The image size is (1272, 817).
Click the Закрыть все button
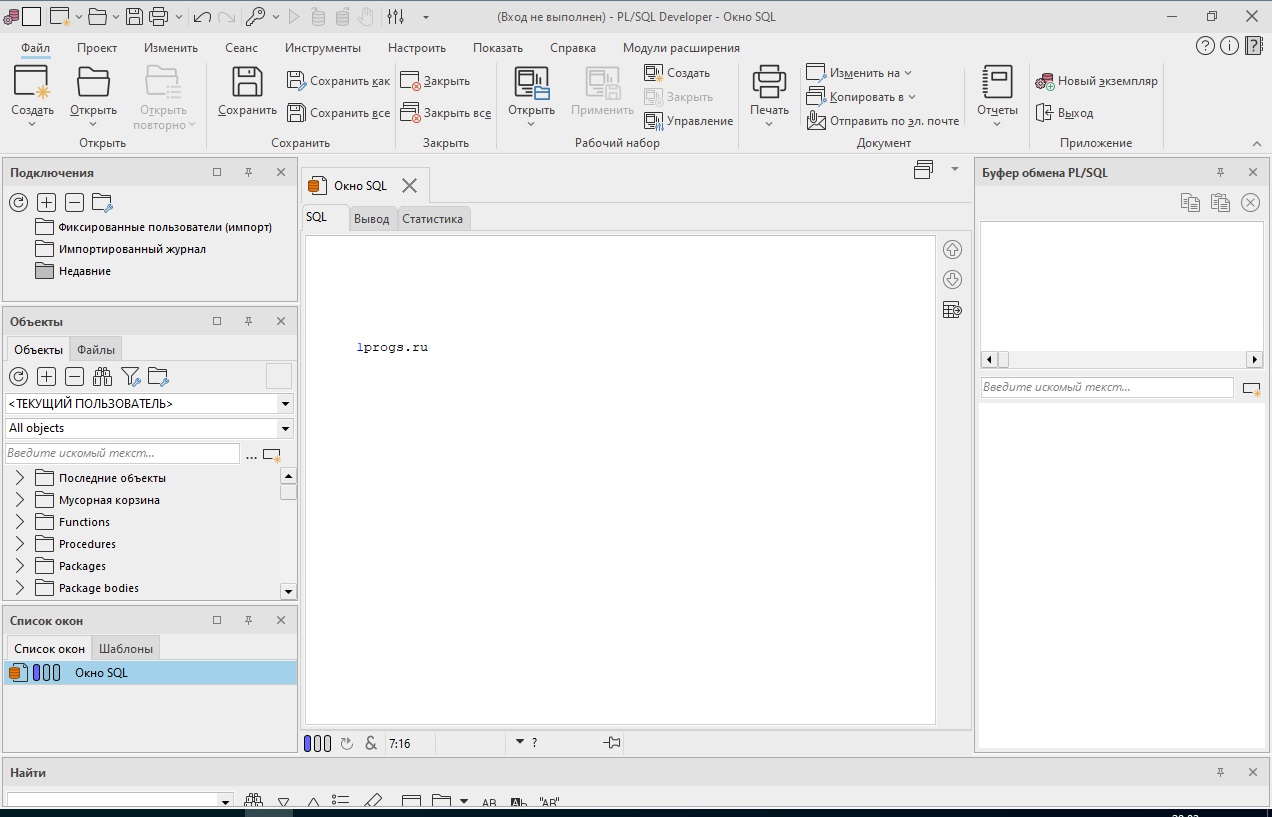click(445, 113)
